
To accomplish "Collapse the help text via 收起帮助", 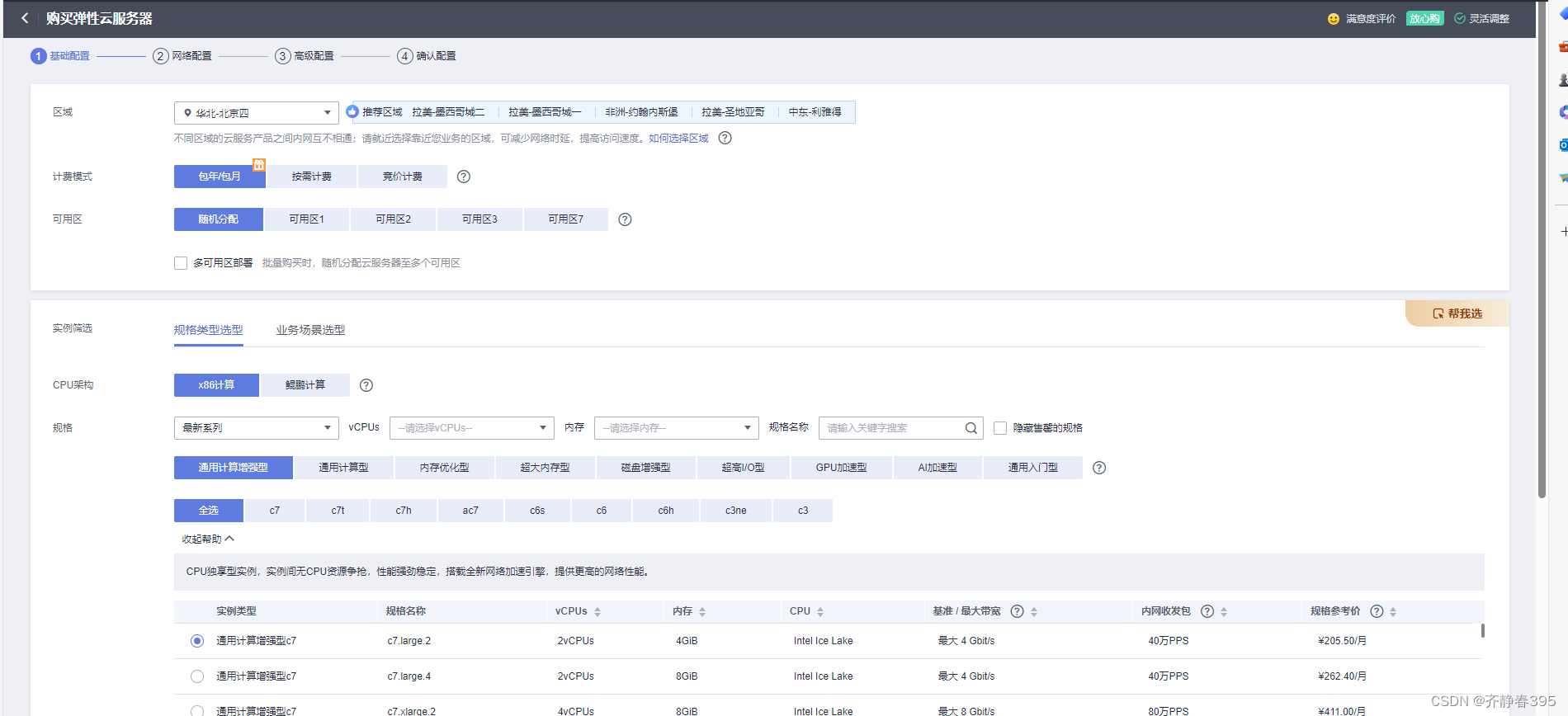I will pos(208,539).
